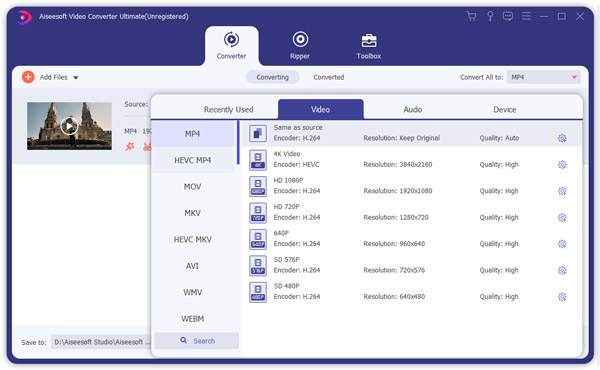Click the HD 720P preset icon
The image size is (600, 370).
[x=258, y=212]
